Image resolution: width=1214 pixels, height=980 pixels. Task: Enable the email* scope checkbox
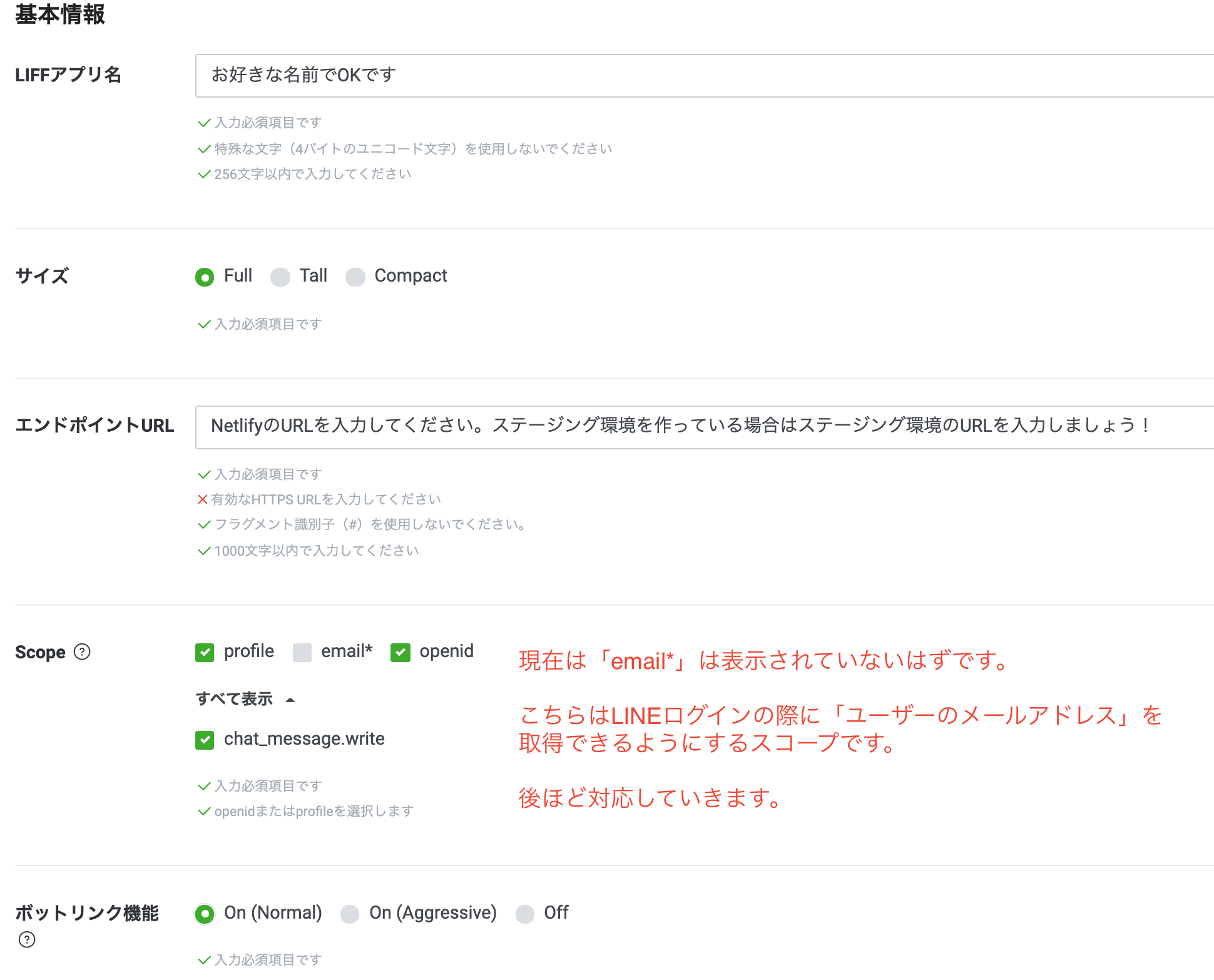[302, 652]
